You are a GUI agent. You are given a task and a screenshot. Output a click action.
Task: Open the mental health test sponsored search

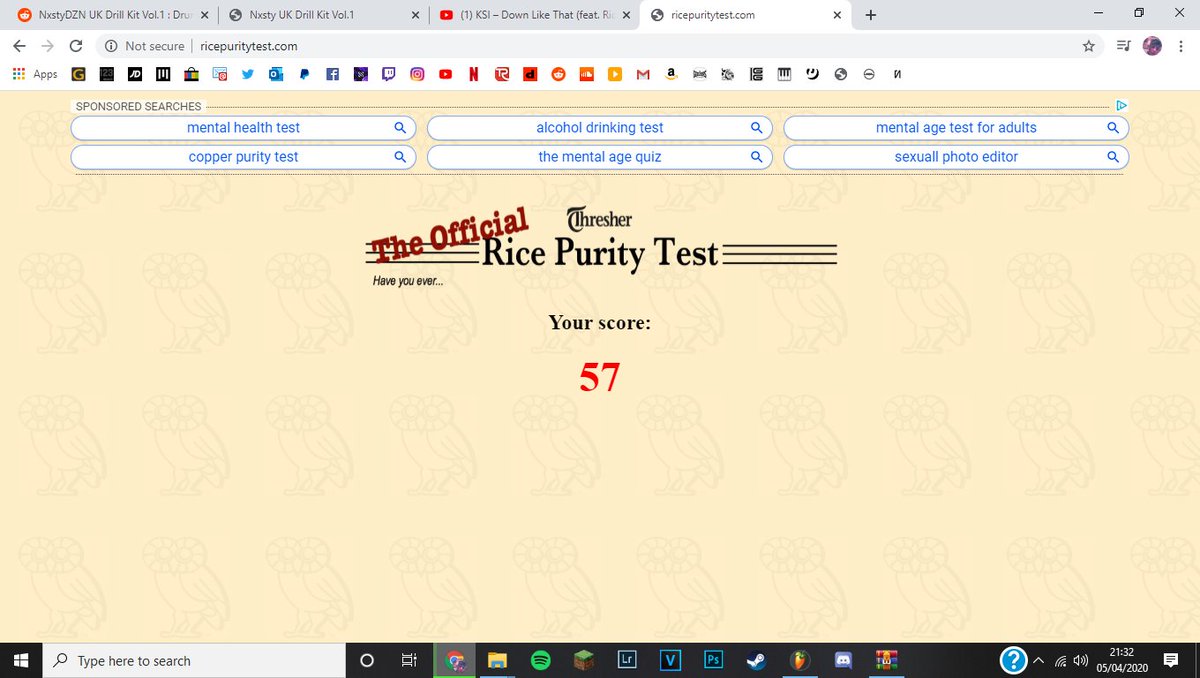pos(243,128)
